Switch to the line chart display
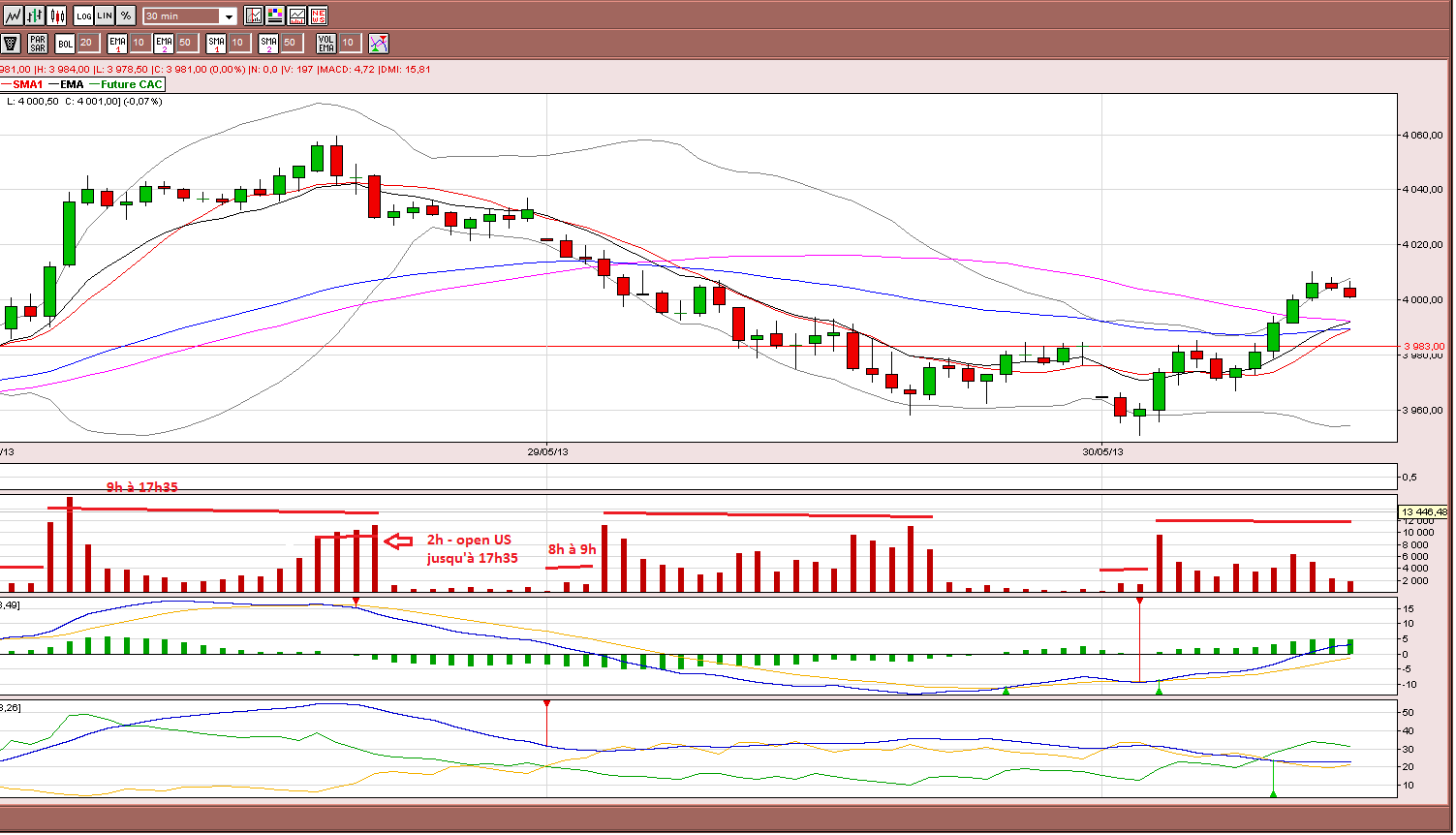Screen dimensions: 1456x835 [x=13, y=15]
